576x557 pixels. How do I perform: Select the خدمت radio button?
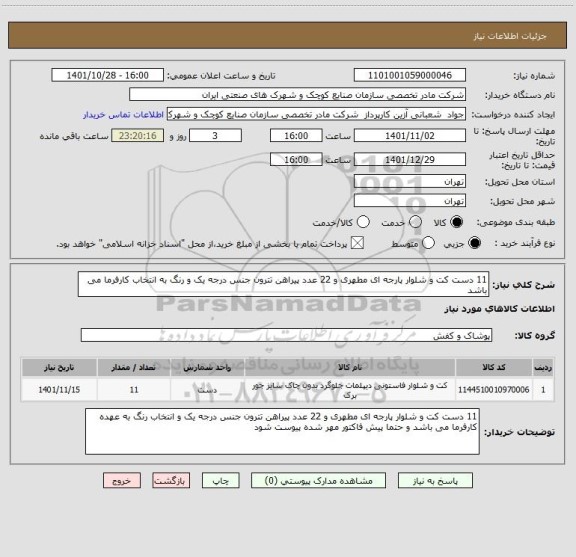click(x=415, y=222)
